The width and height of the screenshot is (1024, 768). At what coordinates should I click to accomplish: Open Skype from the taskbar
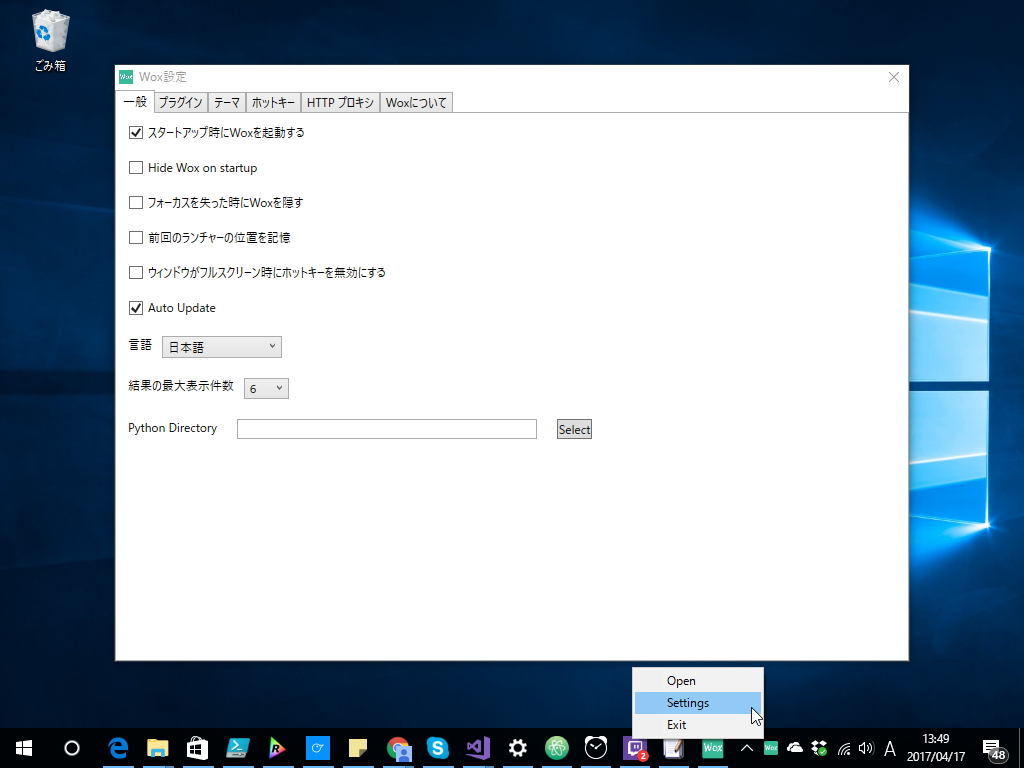tap(438, 747)
